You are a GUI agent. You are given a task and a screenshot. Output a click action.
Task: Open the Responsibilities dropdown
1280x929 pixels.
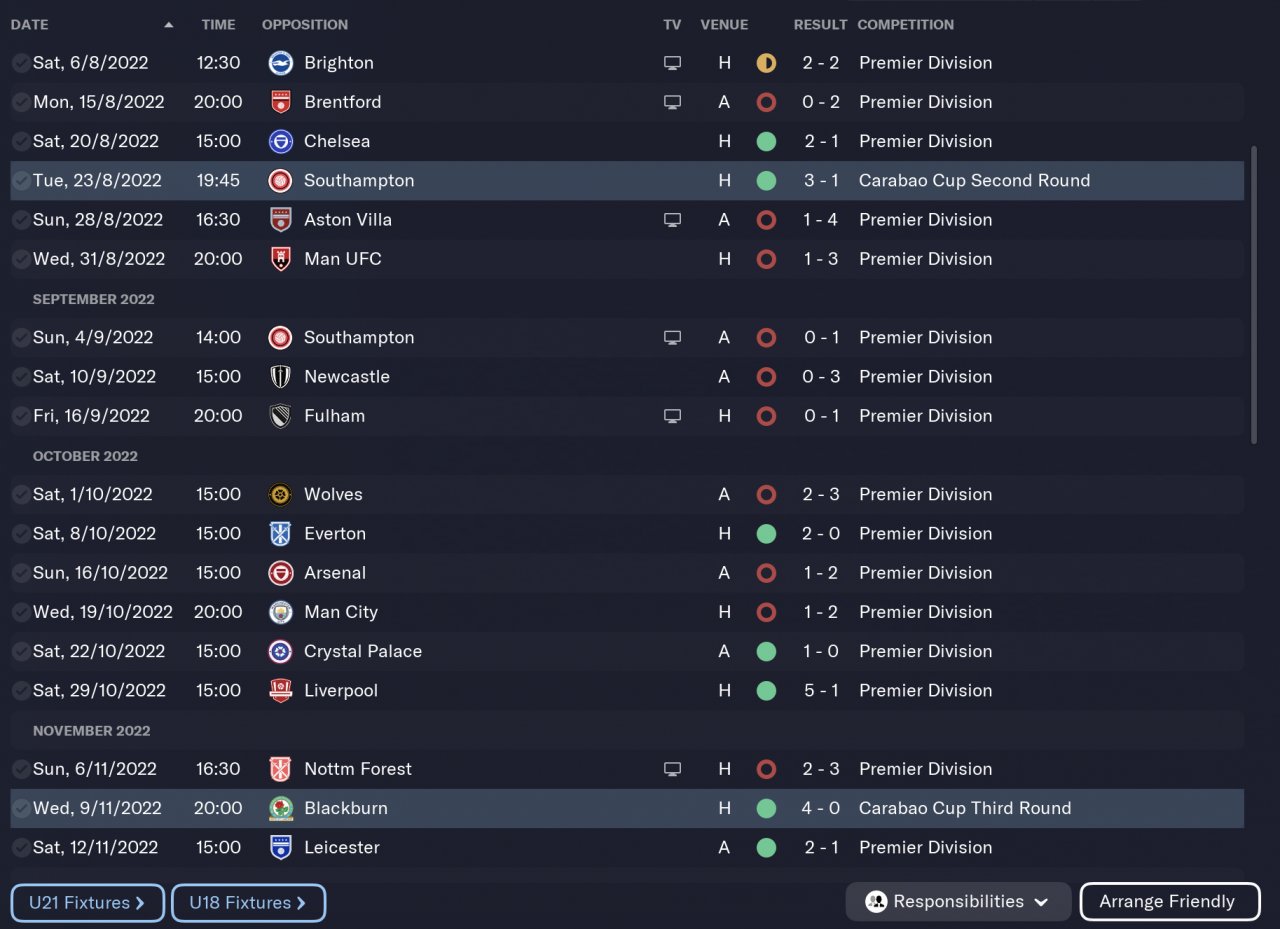958,901
